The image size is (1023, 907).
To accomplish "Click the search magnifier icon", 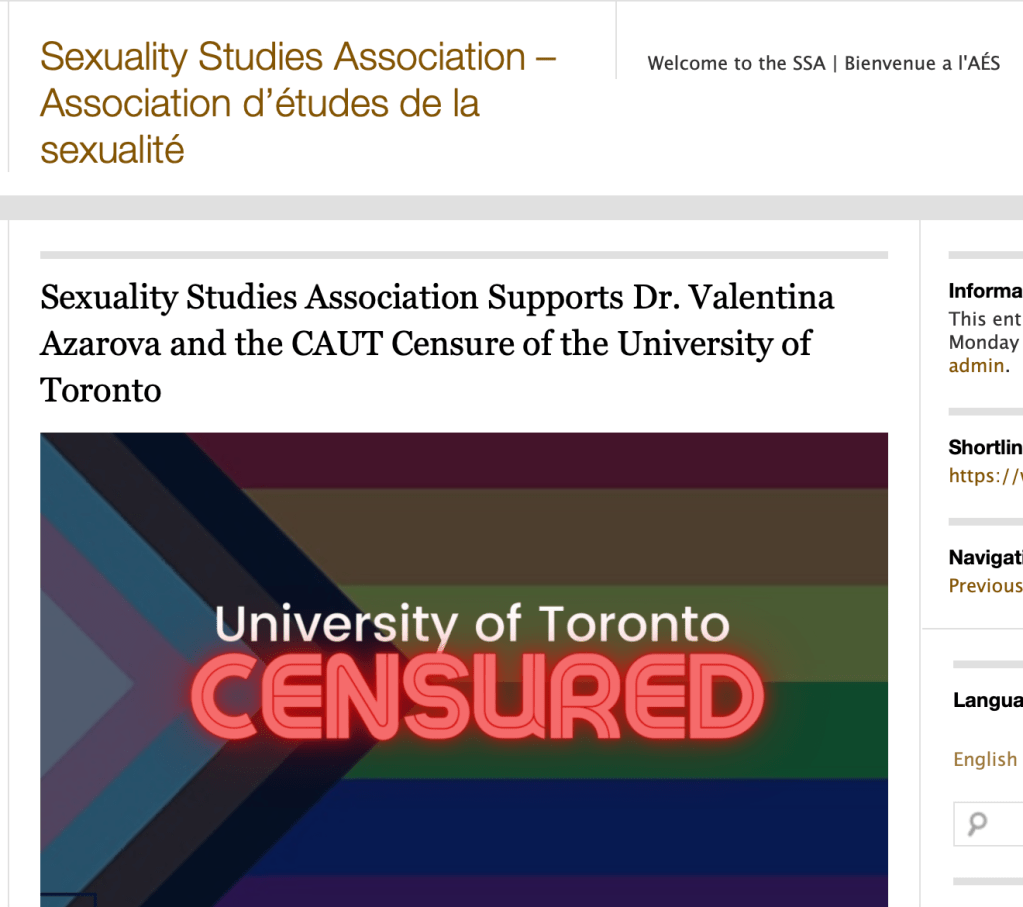I will [977, 824].
